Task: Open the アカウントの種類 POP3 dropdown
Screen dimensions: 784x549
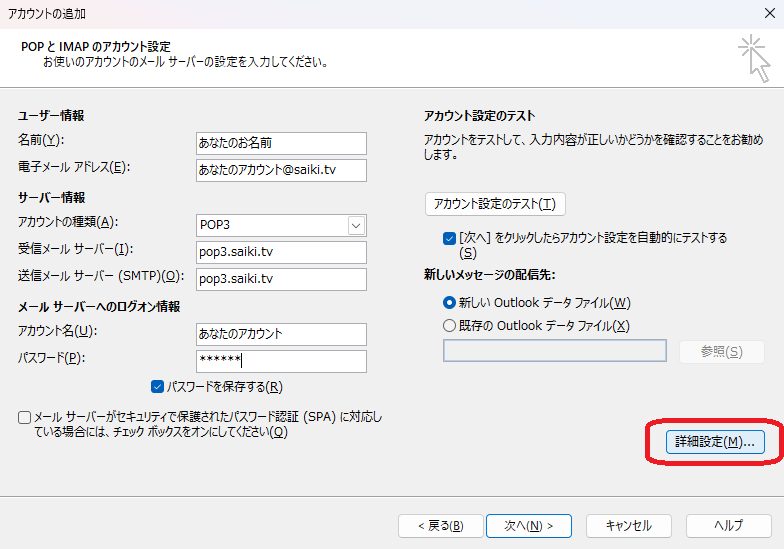Action: [356, 225]
